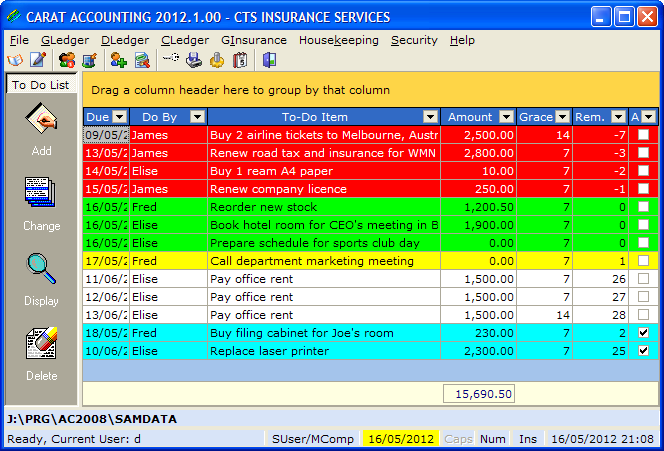Click the Add label in sidebar
664x451 pixels.
[42, 151]
